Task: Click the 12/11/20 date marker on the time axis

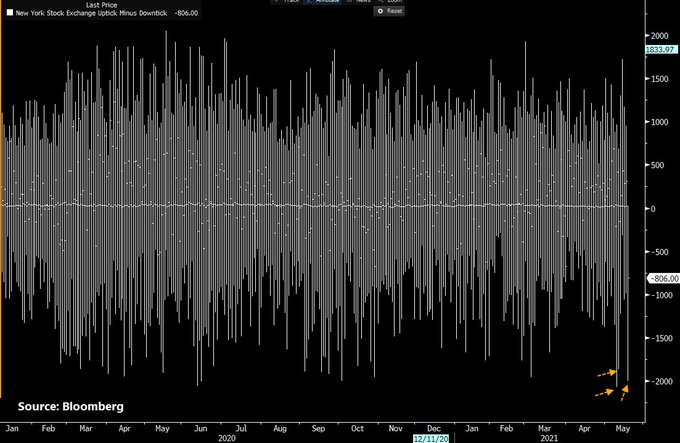Action: tap(431, 438)
